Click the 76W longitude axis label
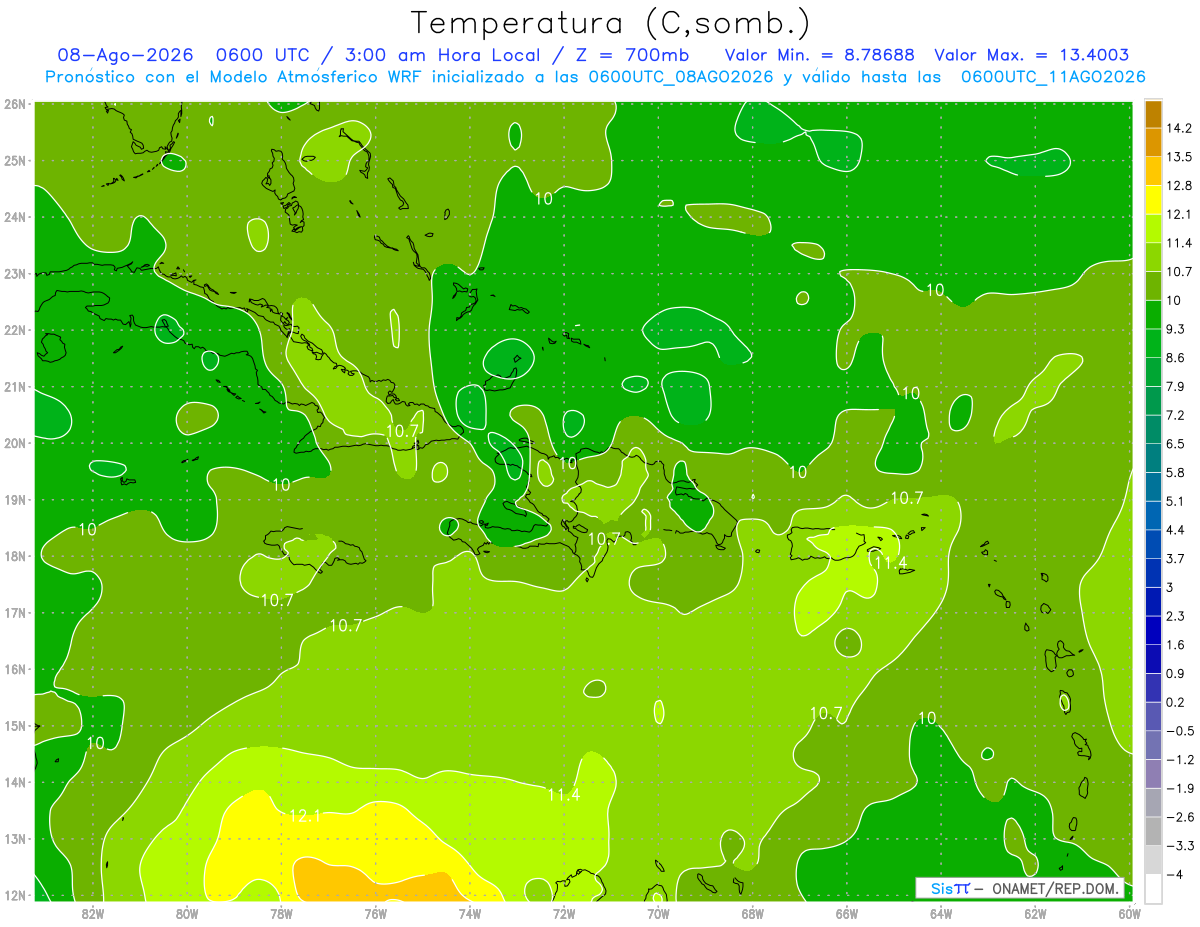The image size is (1200, 927). [x=375, y=913]
